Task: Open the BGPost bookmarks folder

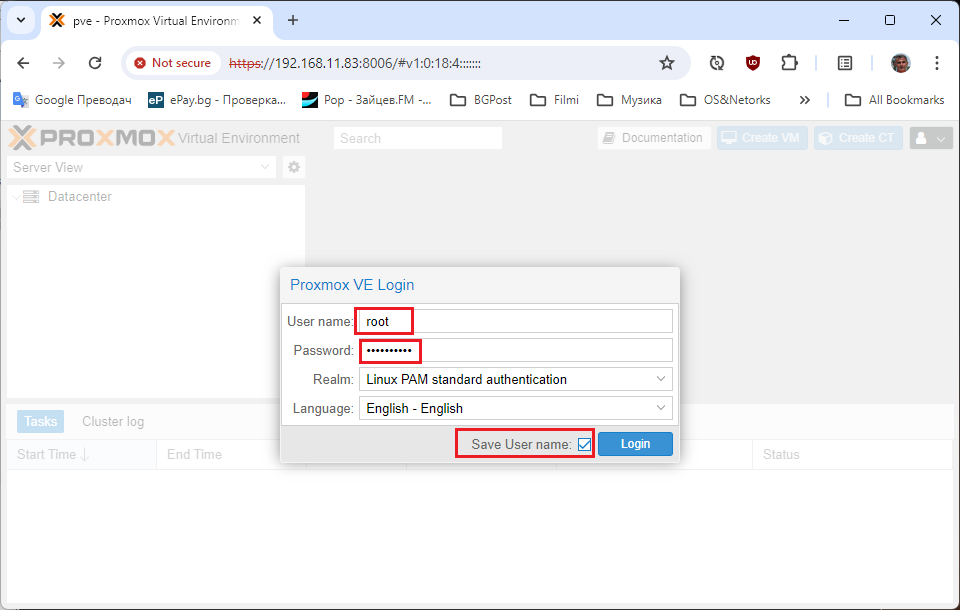Action: [x=481, y=100]
